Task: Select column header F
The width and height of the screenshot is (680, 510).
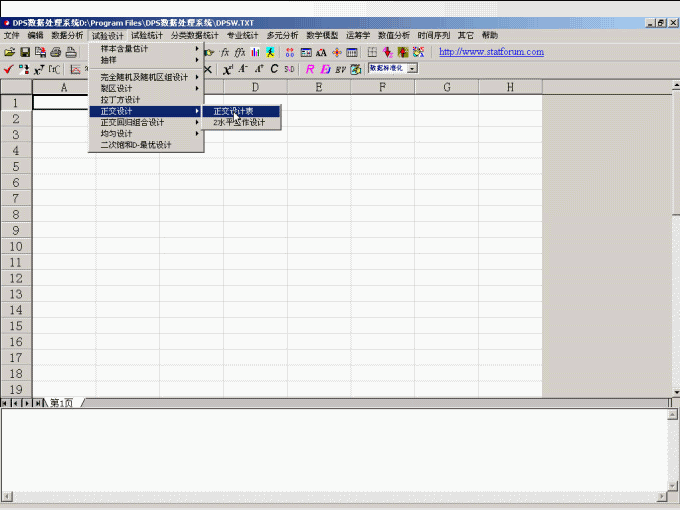Action: click(x=382, y=87)
